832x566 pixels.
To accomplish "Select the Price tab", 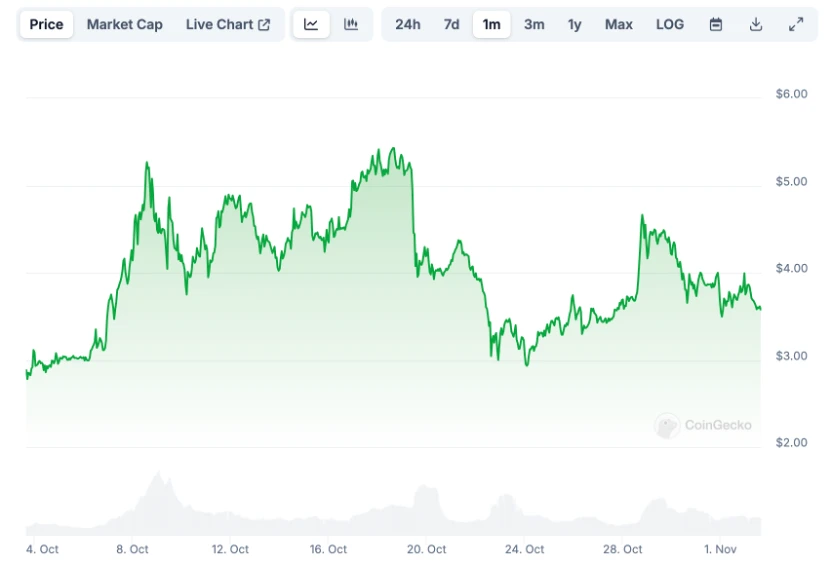I will click(x=46, y=24).
